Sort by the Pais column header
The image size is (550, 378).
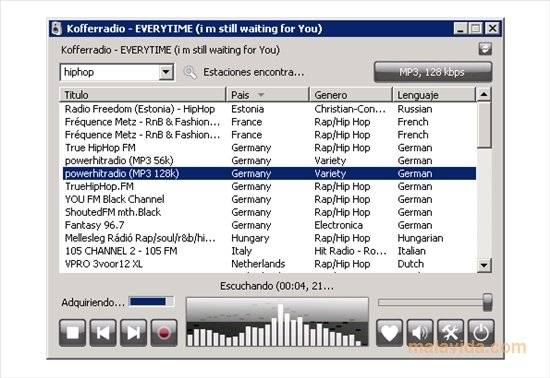click(268, 95)
